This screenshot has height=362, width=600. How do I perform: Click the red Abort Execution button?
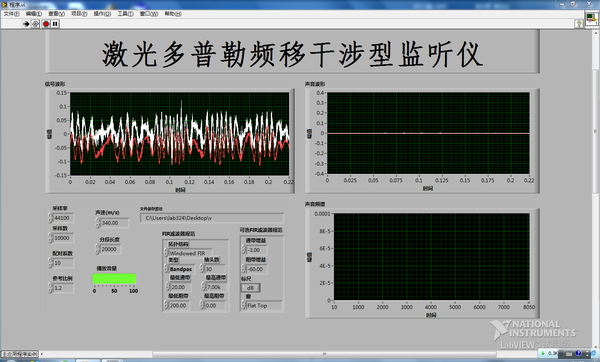point(46,24)
